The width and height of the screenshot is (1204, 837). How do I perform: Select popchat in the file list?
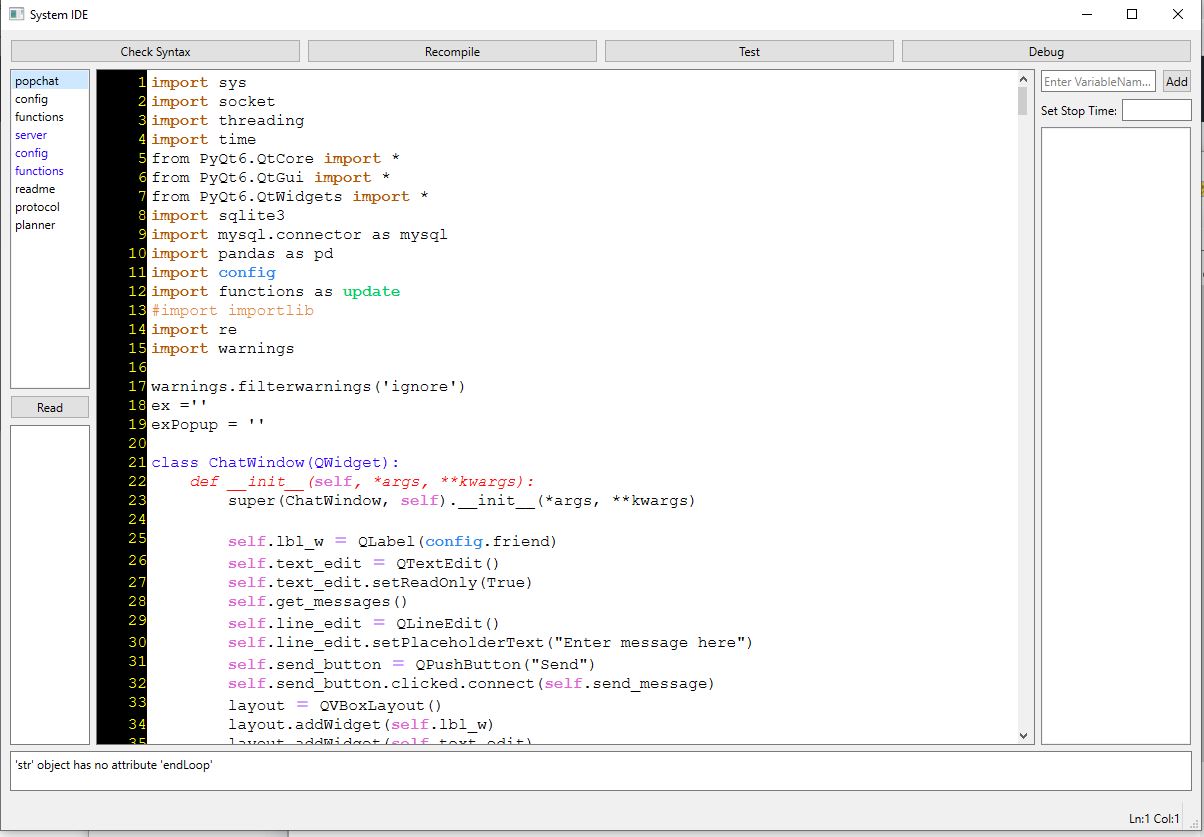point(50,81)
